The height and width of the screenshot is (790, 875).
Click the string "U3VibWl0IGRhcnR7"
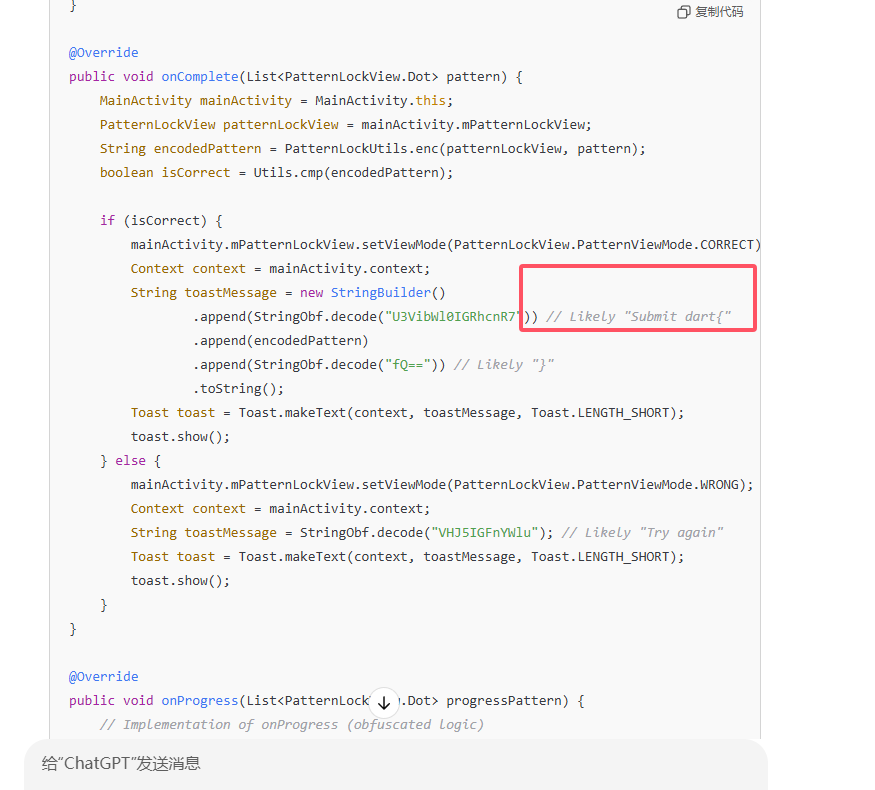454,316
